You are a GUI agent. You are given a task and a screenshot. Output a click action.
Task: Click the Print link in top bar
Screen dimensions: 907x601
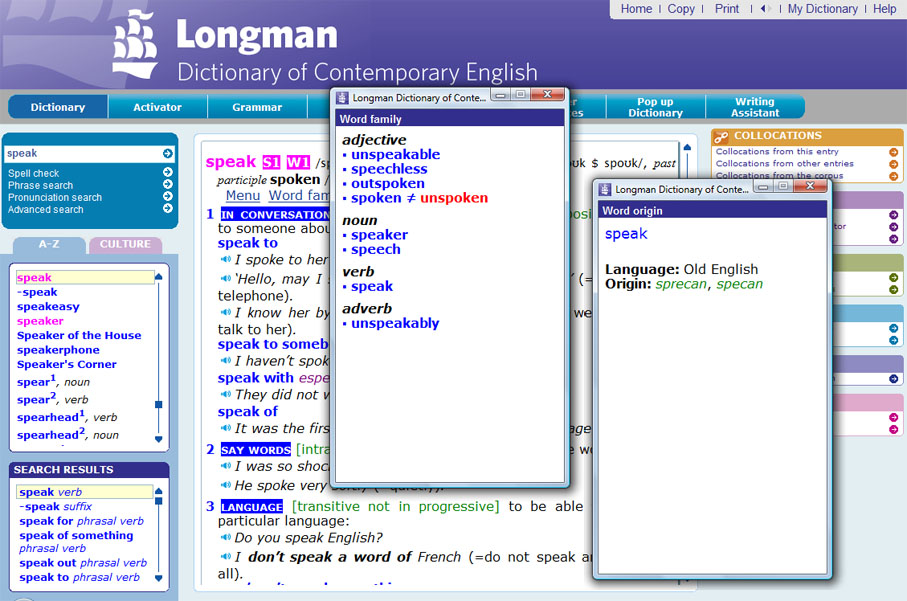727,9
